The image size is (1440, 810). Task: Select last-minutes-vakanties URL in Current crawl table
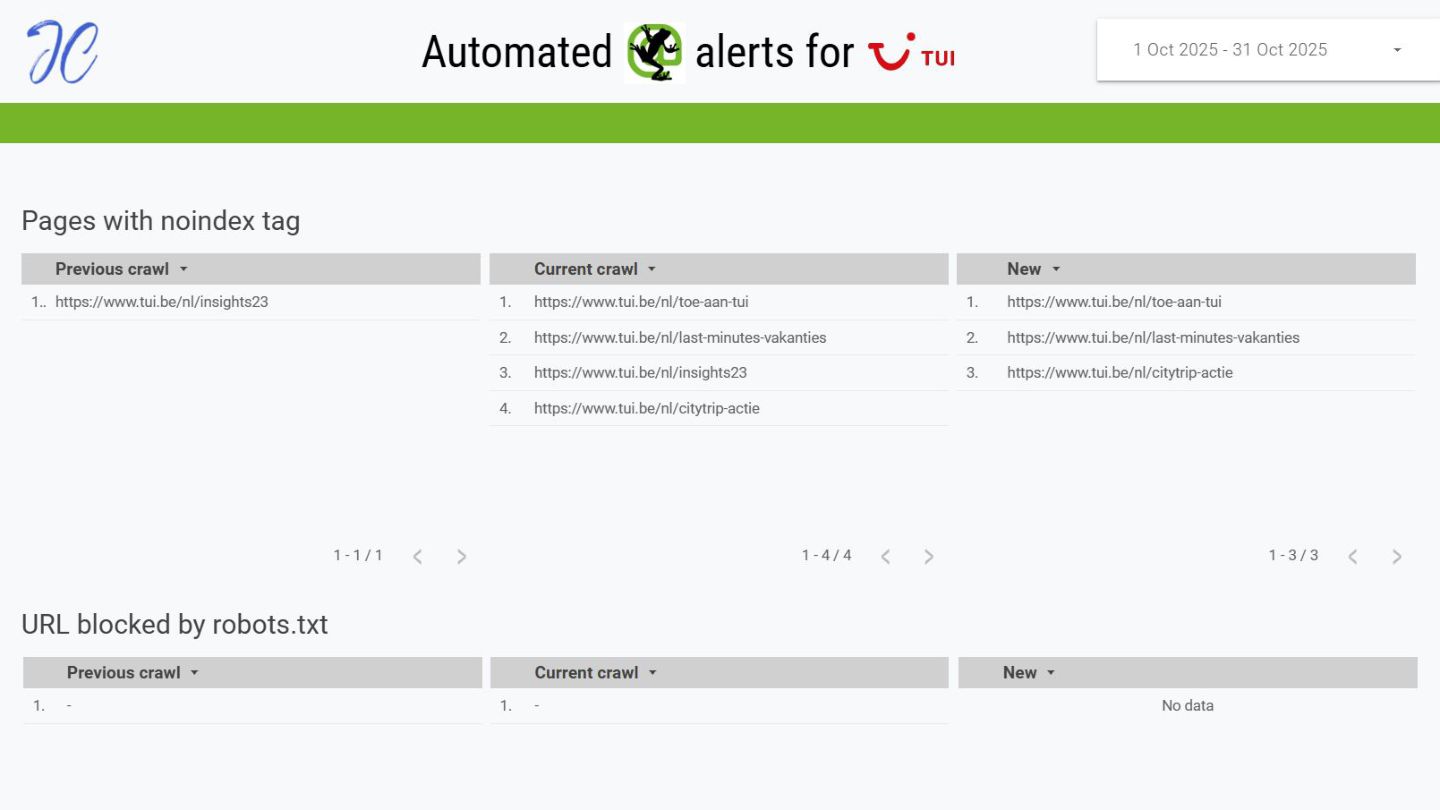680,338
